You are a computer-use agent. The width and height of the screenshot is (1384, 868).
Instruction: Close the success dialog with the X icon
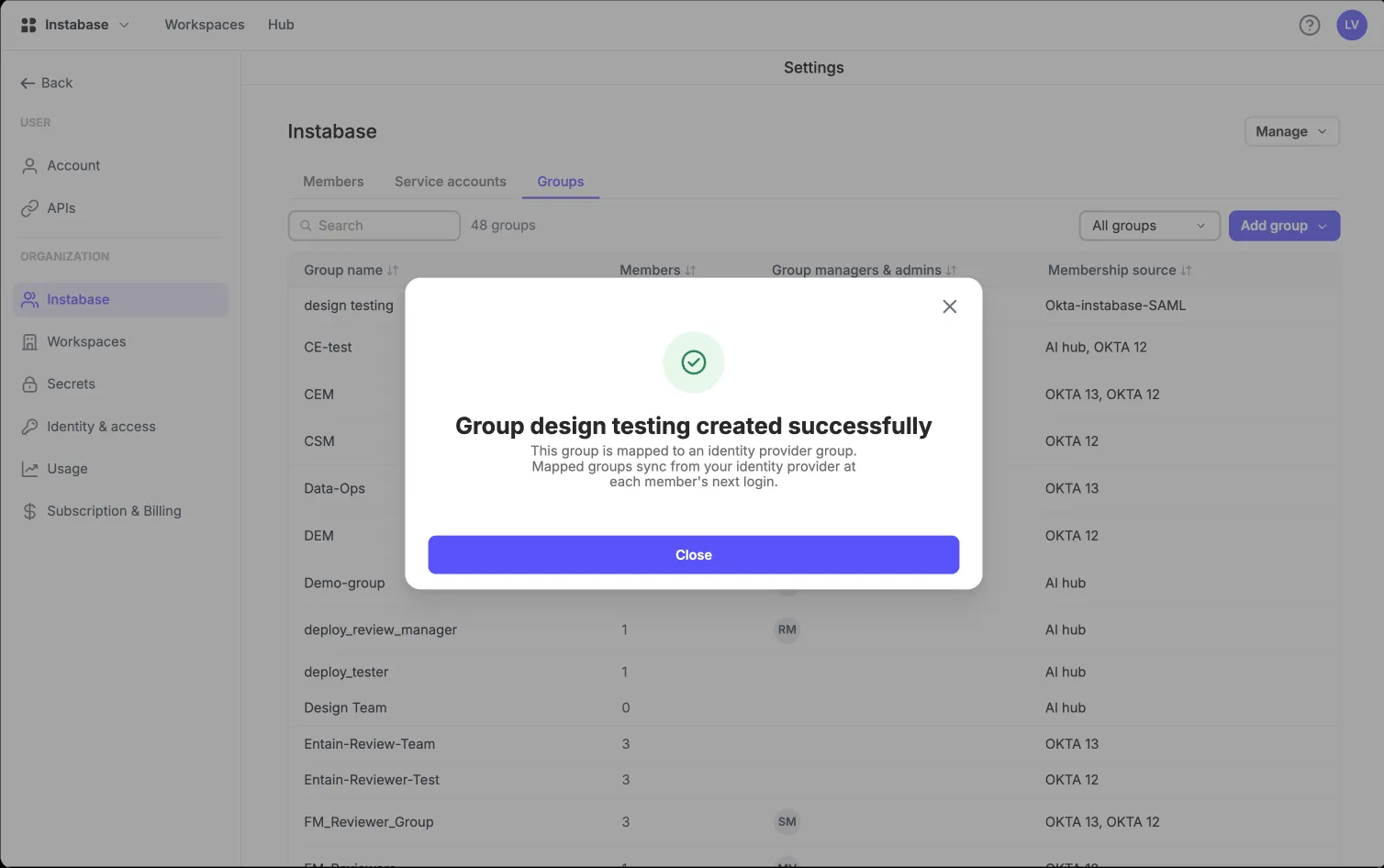[950, 306]
